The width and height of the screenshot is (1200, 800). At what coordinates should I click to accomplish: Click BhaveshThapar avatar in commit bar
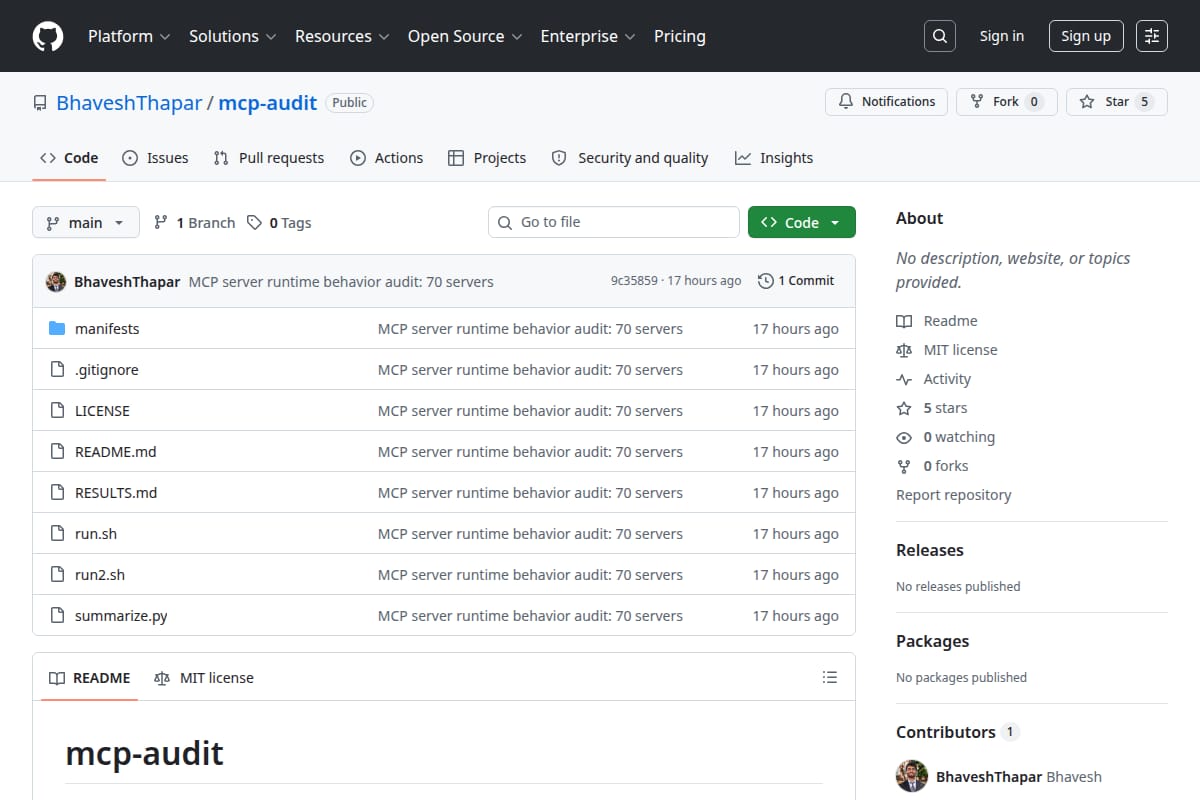click(x=56, y=281)
